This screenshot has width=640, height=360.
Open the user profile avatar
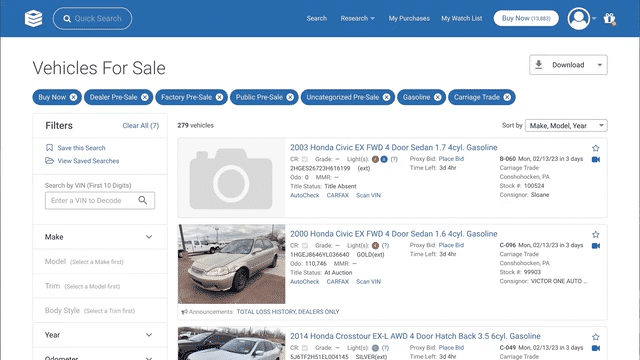(578, 18)
